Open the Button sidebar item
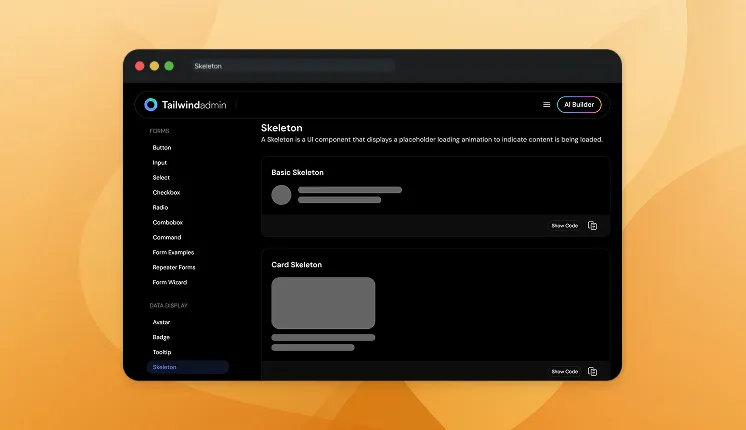This screenshot has height=430, width=746. click(x=162, y=148)
